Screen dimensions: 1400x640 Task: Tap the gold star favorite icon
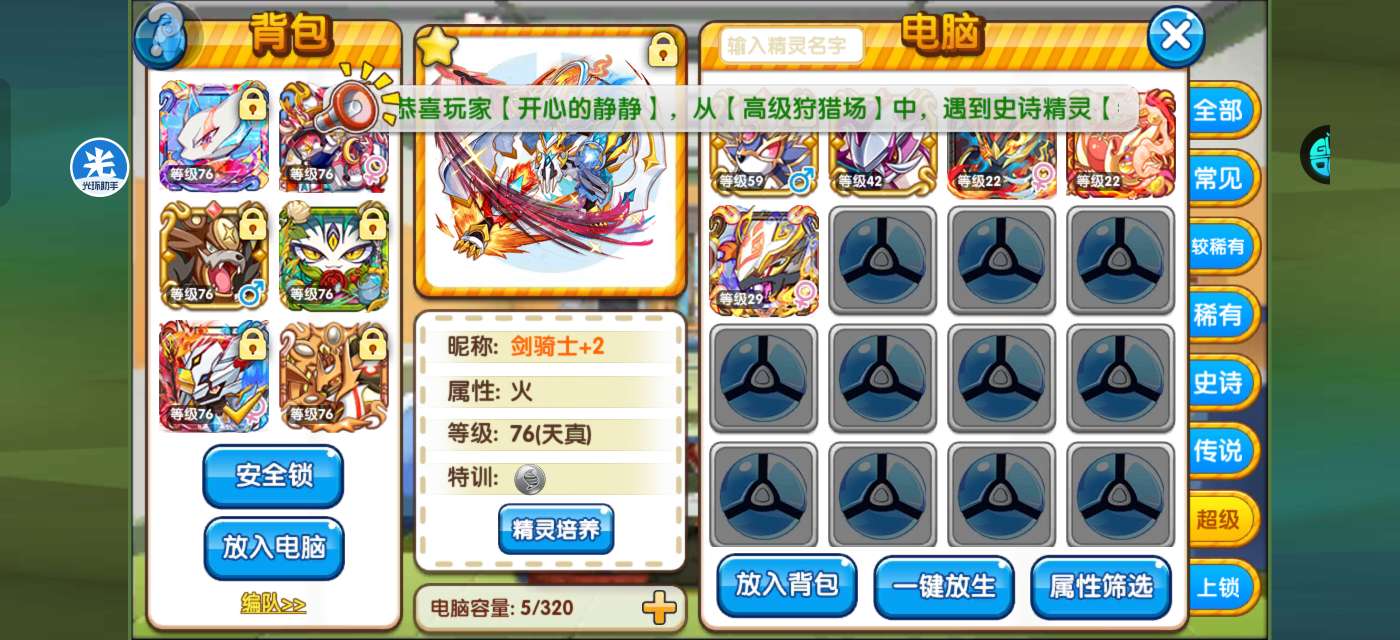[436, 47]
